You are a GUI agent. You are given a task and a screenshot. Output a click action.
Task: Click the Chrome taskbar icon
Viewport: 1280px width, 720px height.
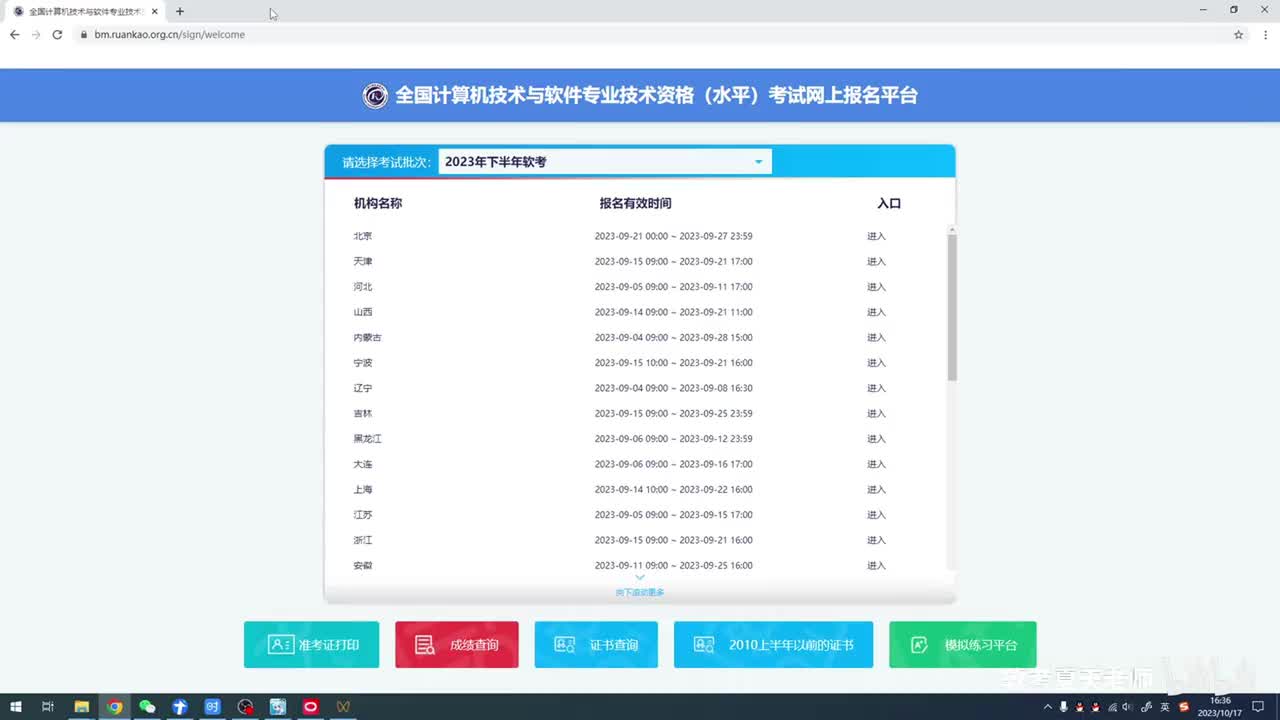point(115,707)
